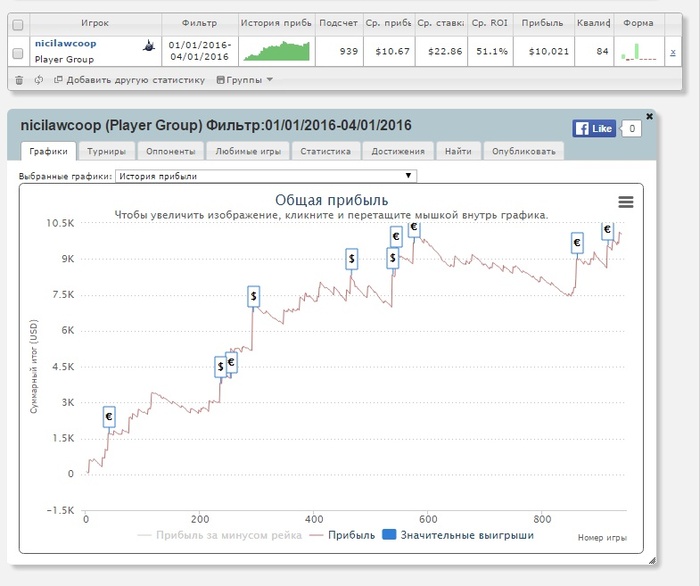700x586 pixels.
Task: Toggle the Прибыль legend series
Action: 342,536
